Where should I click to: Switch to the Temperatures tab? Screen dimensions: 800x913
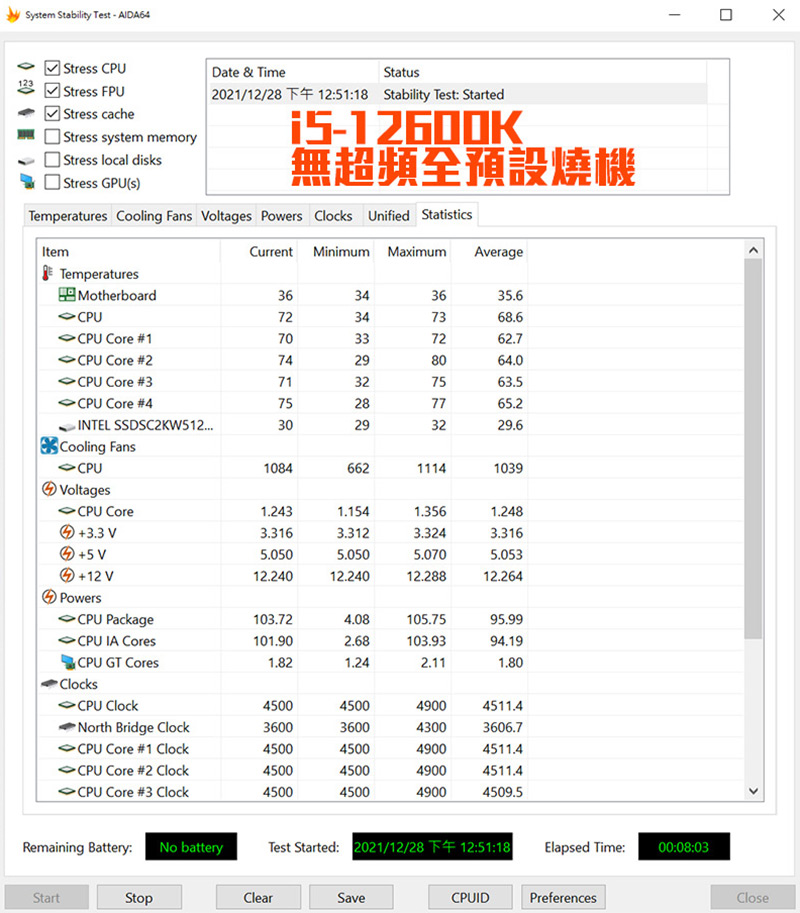(68, 216)
